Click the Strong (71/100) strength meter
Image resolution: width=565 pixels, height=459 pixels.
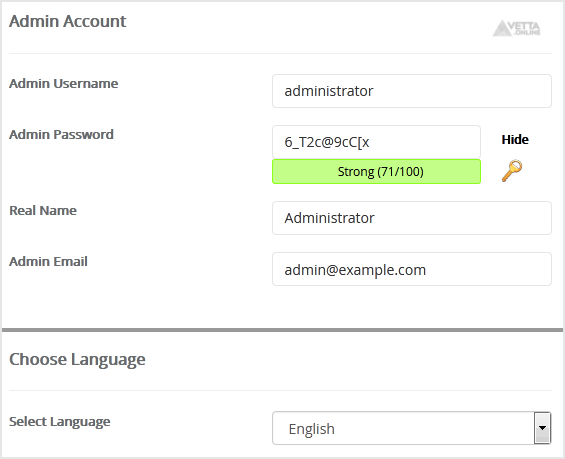pyautogui.click(x=376, y=171)
